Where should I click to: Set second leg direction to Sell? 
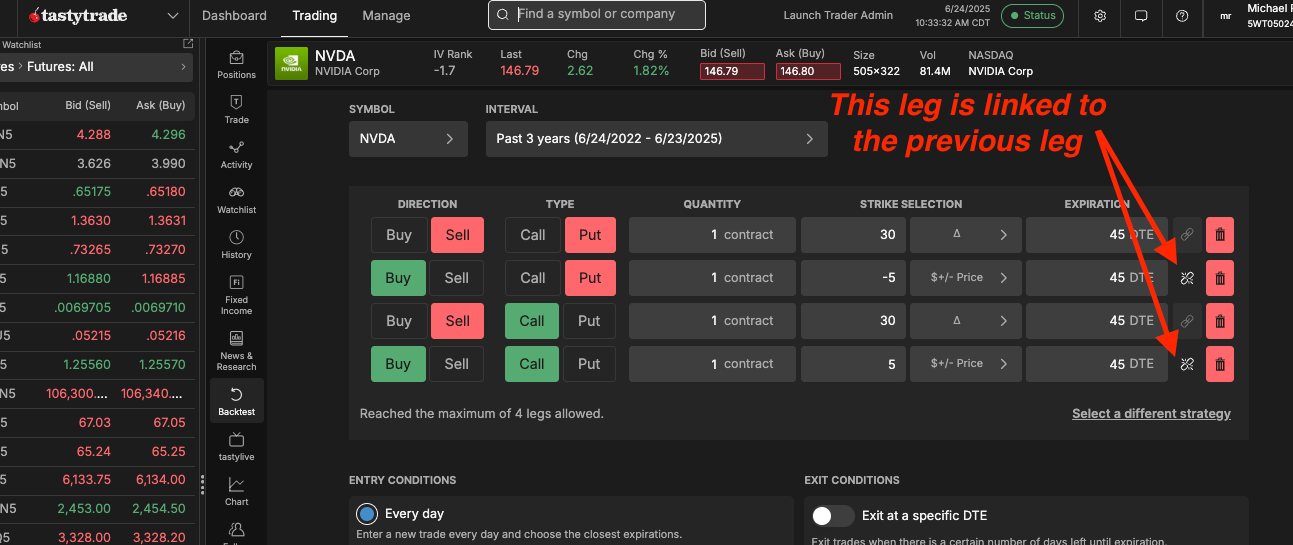tap(457, 278)
